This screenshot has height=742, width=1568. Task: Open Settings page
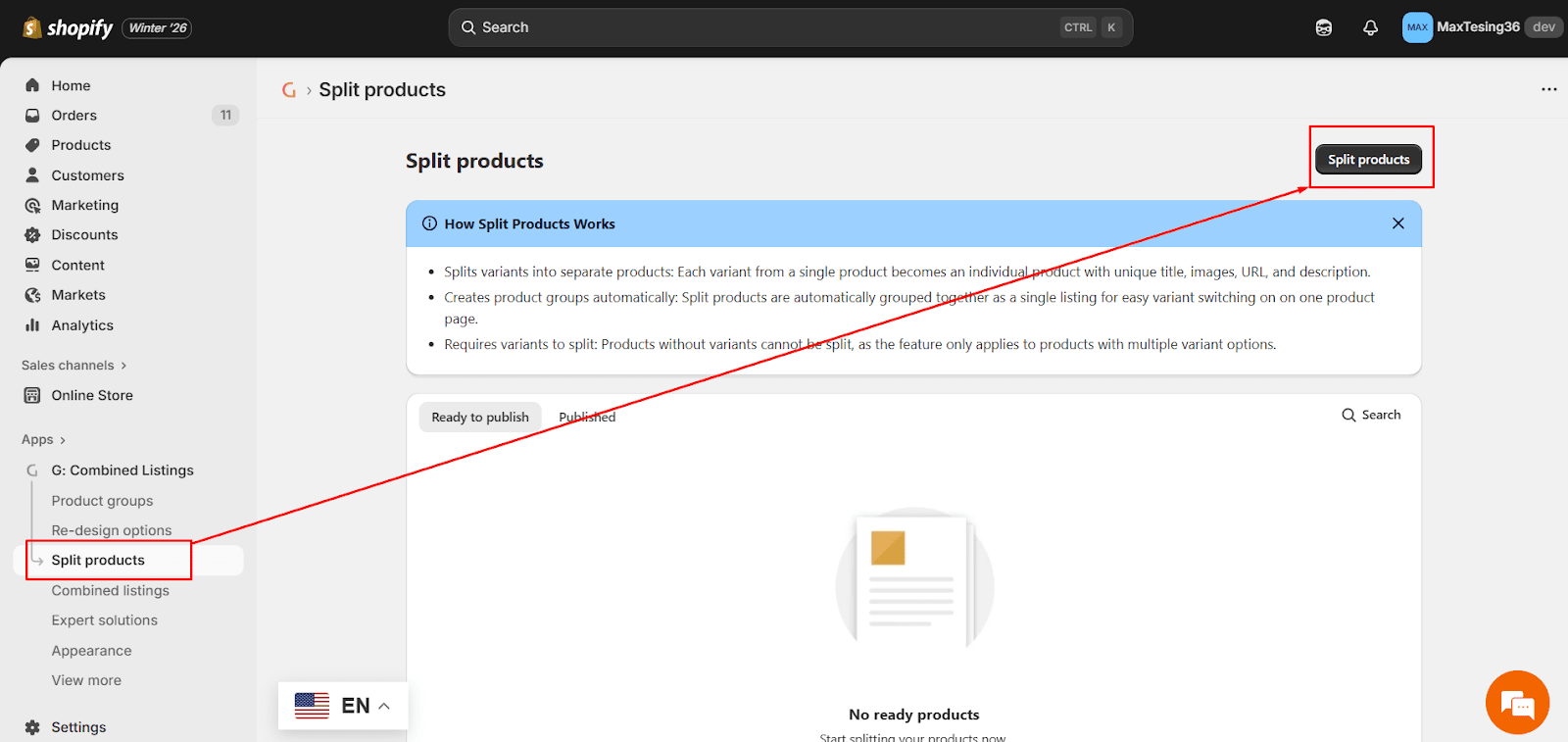(x=78, y=727)
